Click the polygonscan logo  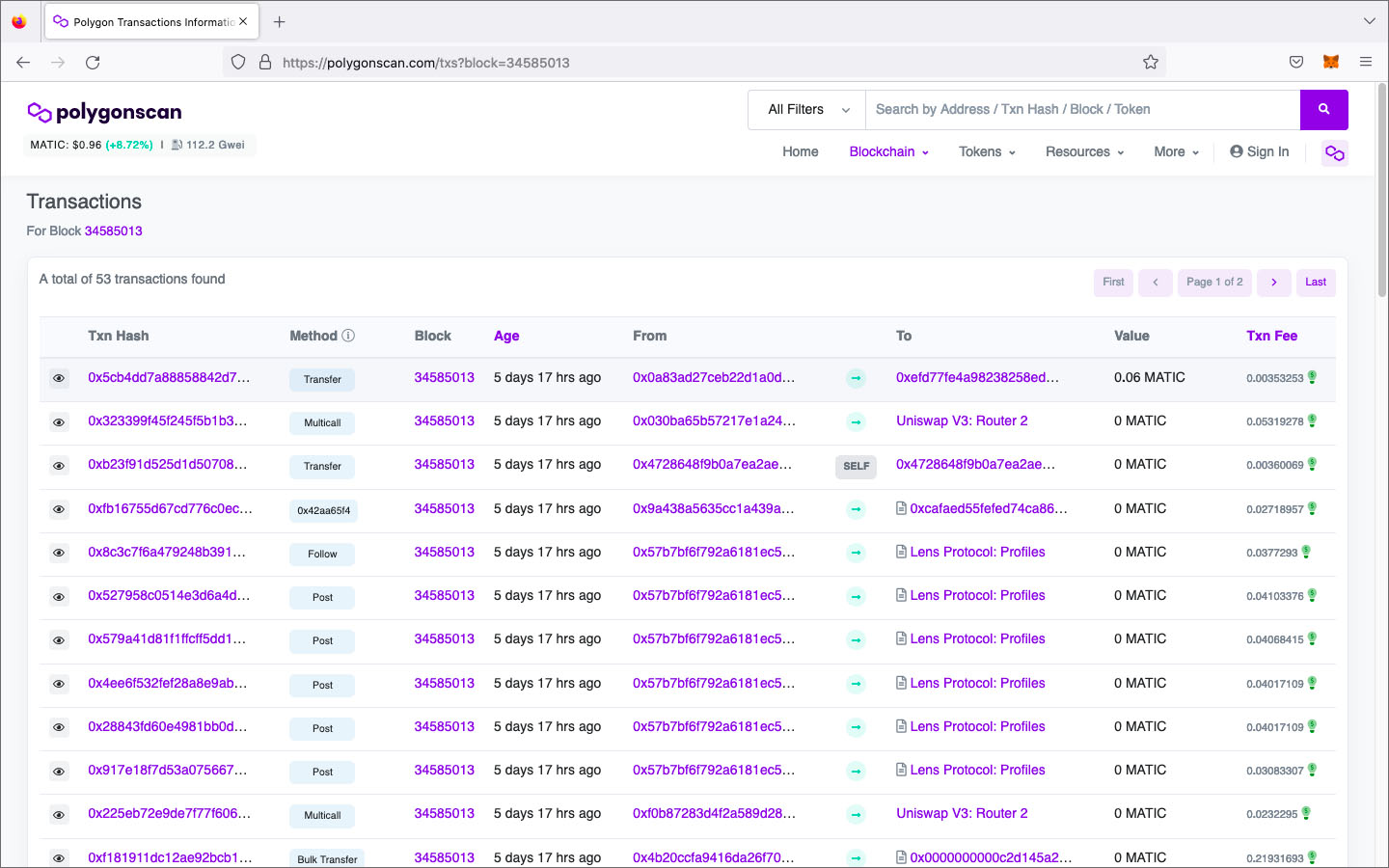pos(104,112)
